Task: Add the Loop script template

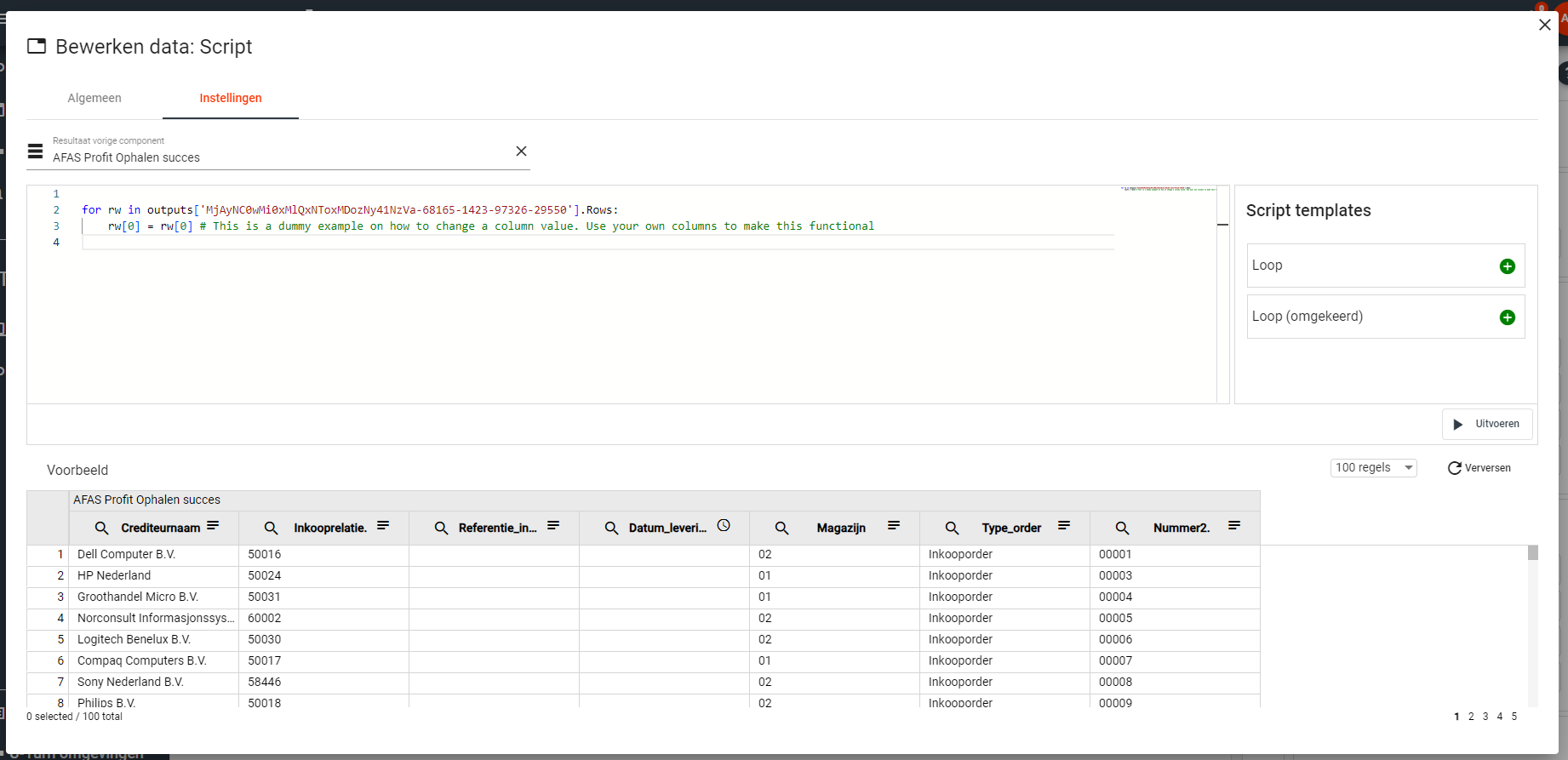Action: click(x=1507, y=266)
